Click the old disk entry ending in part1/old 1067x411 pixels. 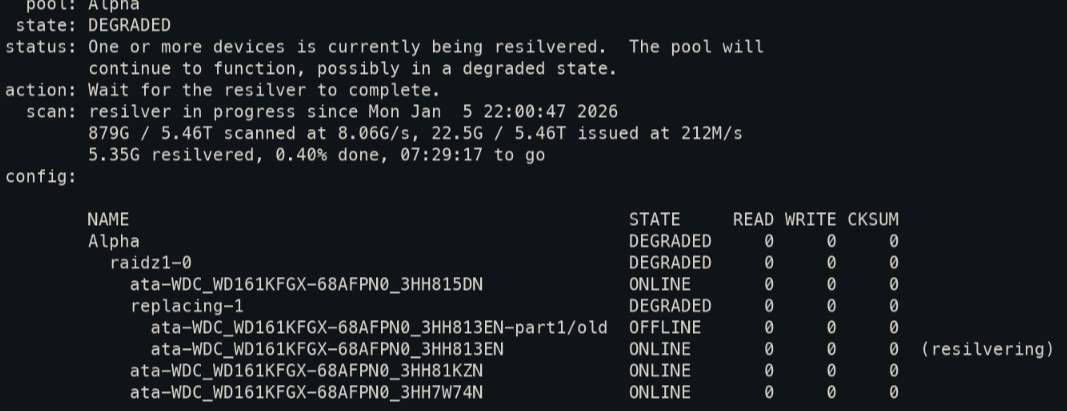click(x=378, y=327)
